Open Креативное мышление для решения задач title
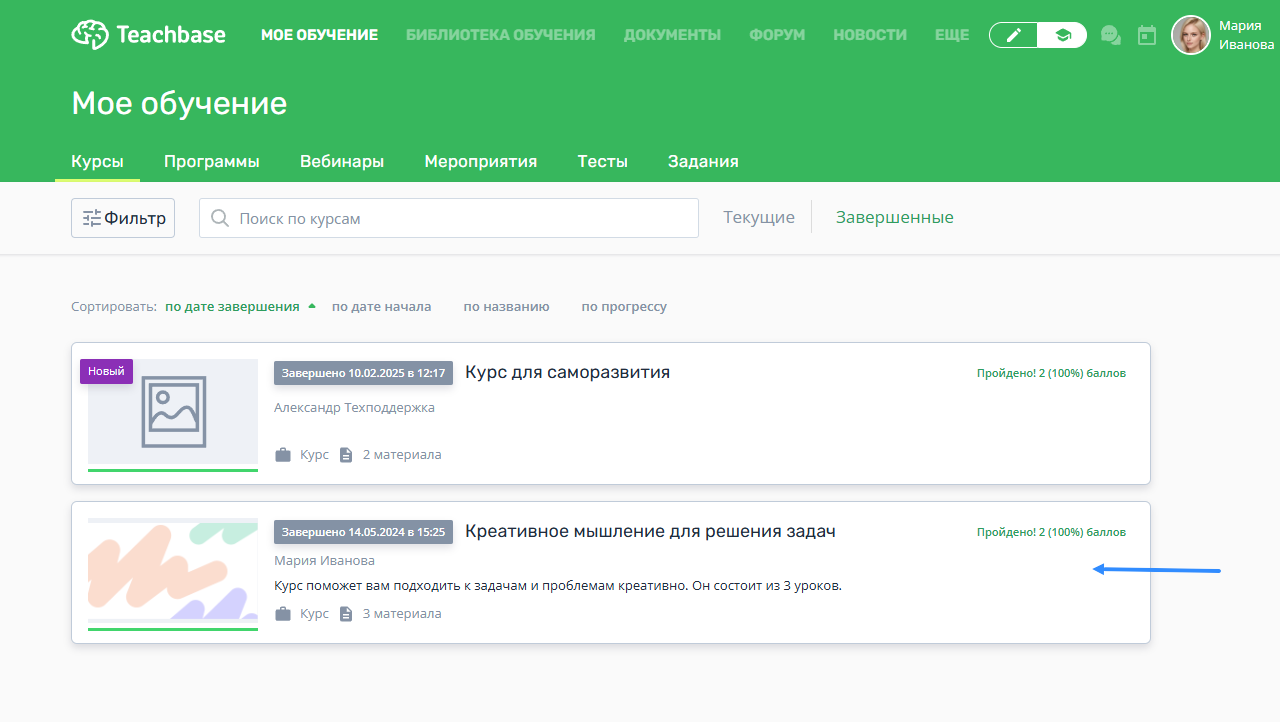1280x722 pixels. coord(651,531)
